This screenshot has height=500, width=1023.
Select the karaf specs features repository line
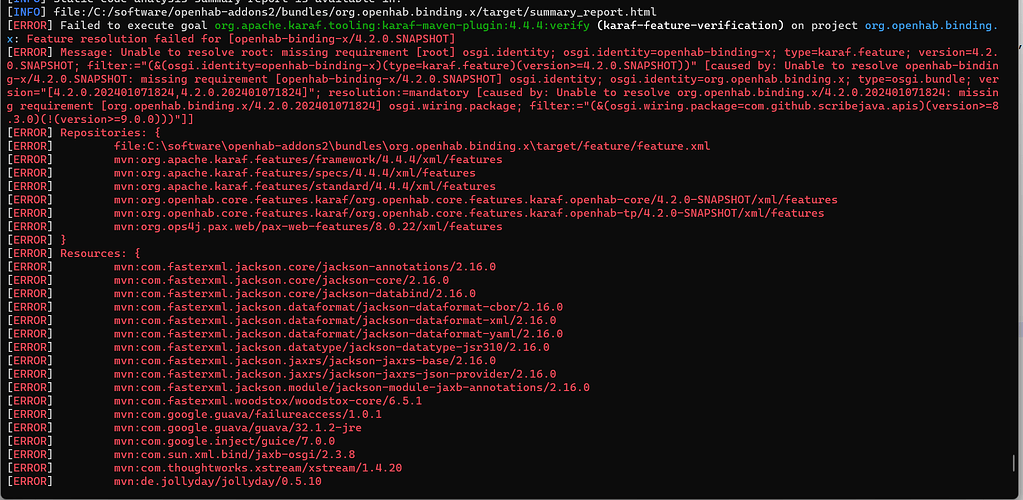[295, 173]
